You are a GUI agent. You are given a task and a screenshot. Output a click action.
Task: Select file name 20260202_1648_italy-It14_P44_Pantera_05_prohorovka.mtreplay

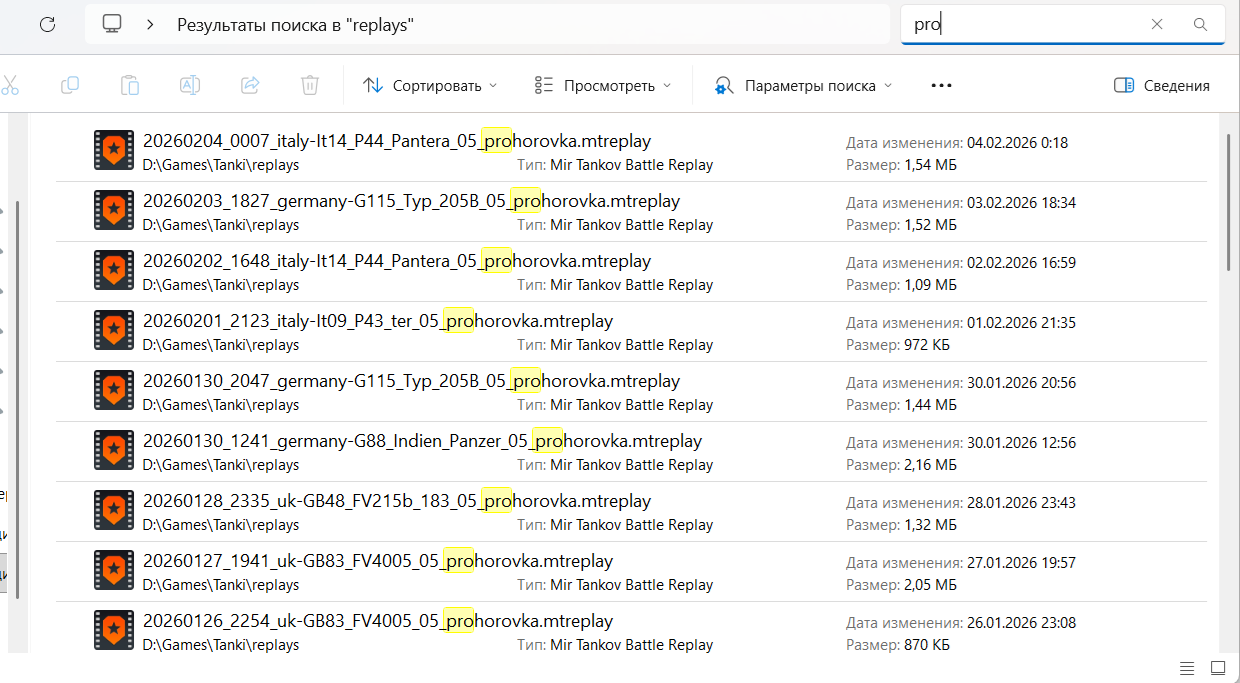(397, 261)
